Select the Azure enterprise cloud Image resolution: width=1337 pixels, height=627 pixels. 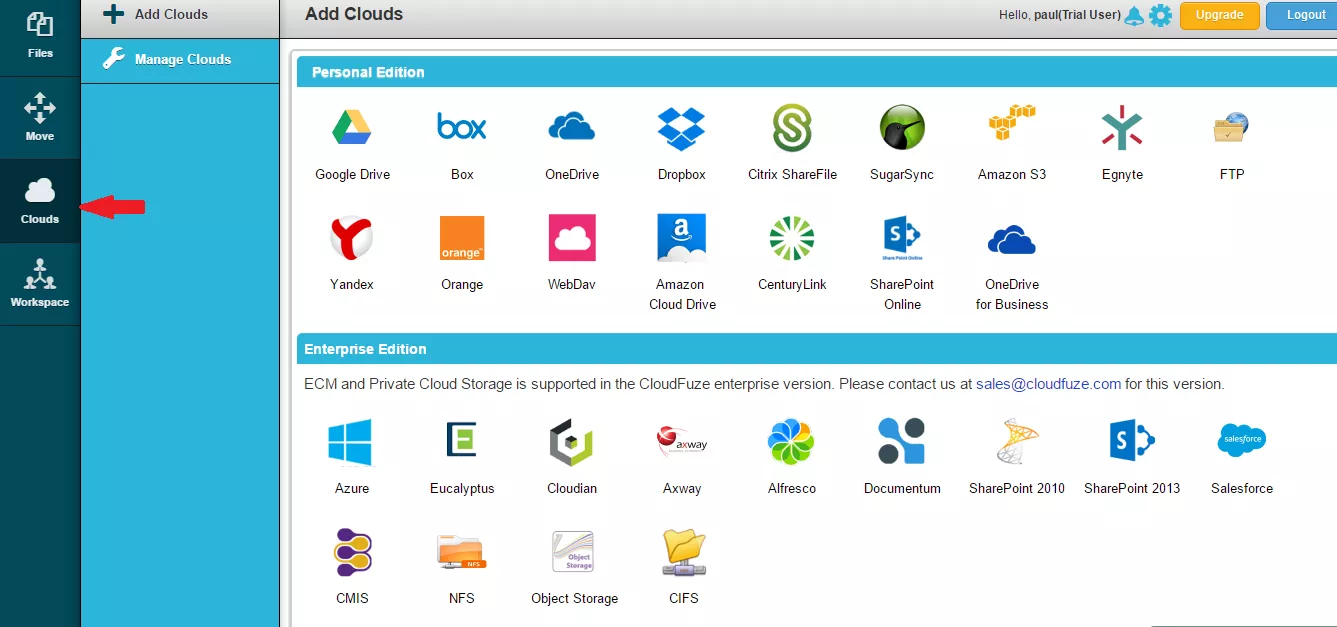(350, 442)
